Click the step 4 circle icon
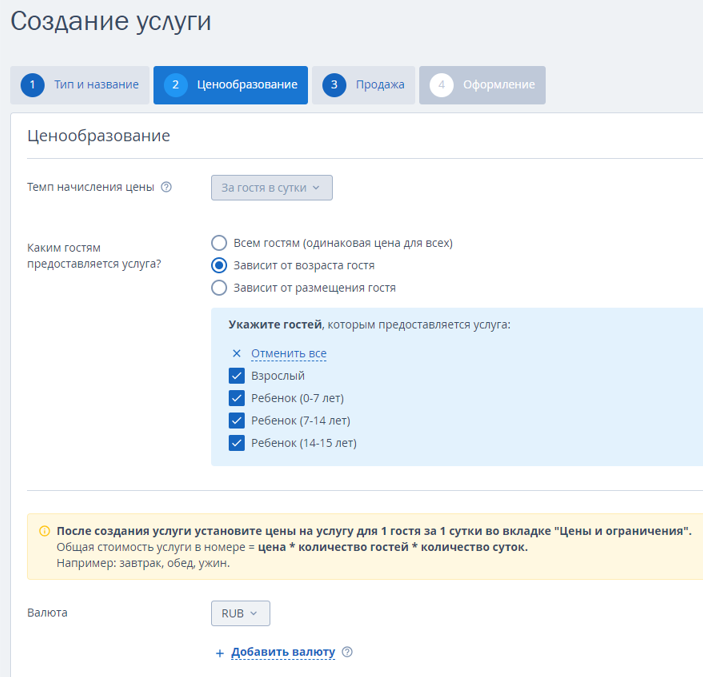 tap(441, 85)
